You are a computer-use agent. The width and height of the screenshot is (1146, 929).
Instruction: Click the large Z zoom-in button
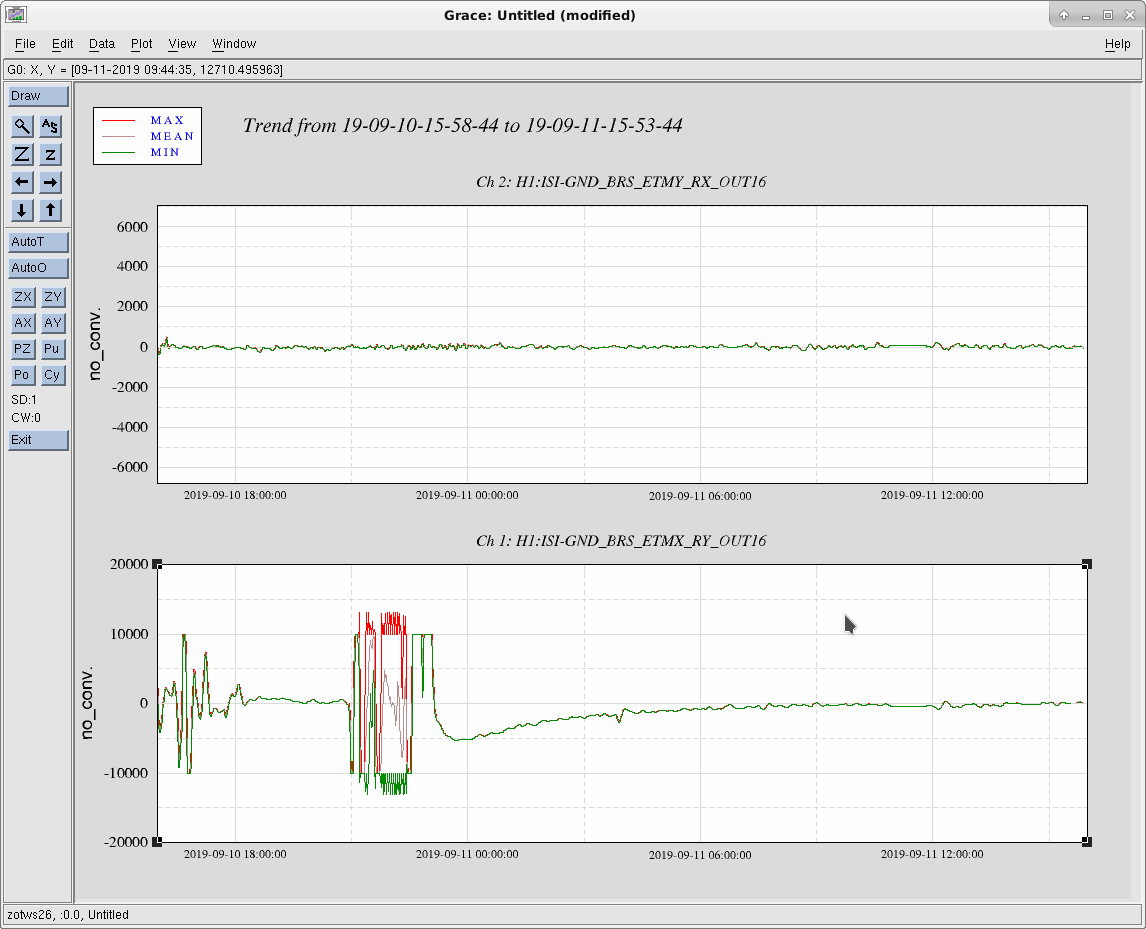click(23, 154)
